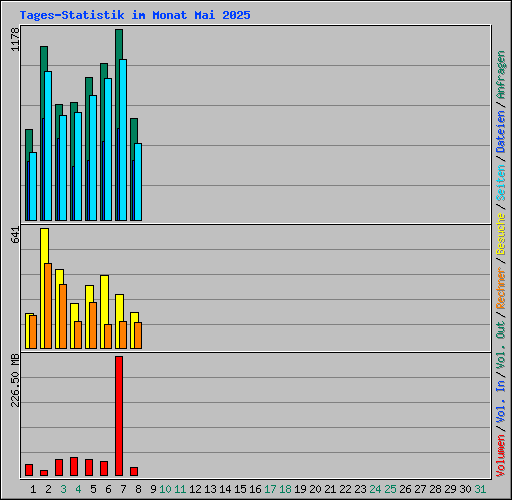Select the cyan Seiten bar for day 8

138,182
